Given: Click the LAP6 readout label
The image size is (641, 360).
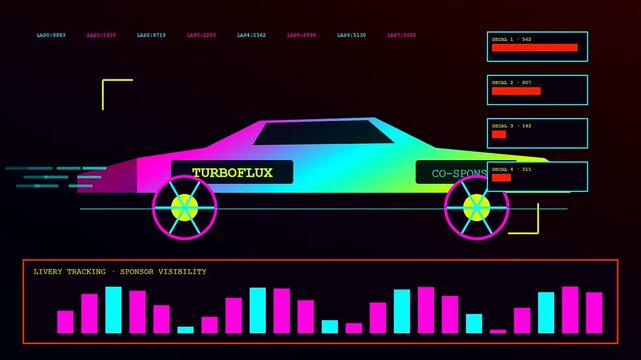Looking at the screenshot, I should click(x=352, y=35).
